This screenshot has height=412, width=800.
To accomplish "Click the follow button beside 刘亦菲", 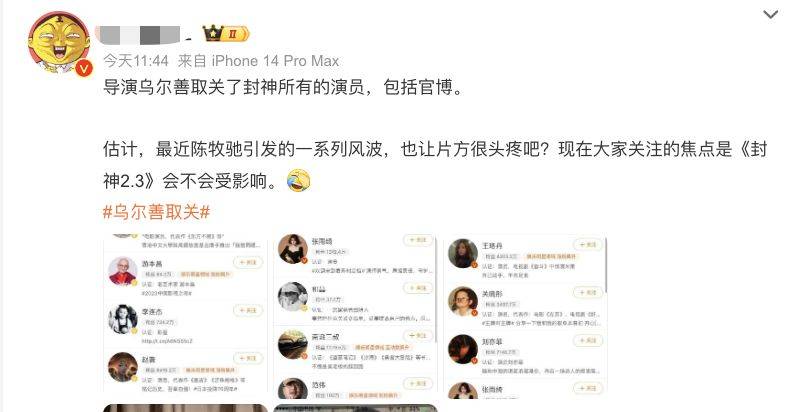I will (588, 340).
